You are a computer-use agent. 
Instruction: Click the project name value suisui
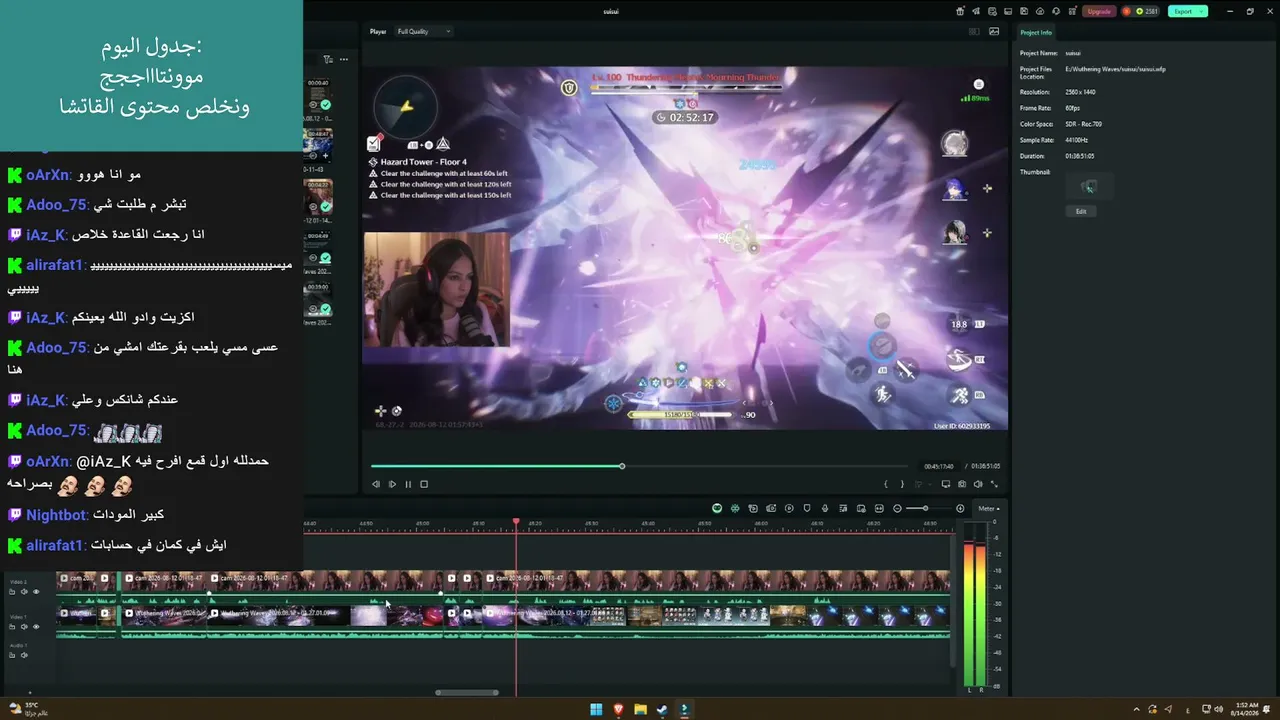click(1073, 53)
